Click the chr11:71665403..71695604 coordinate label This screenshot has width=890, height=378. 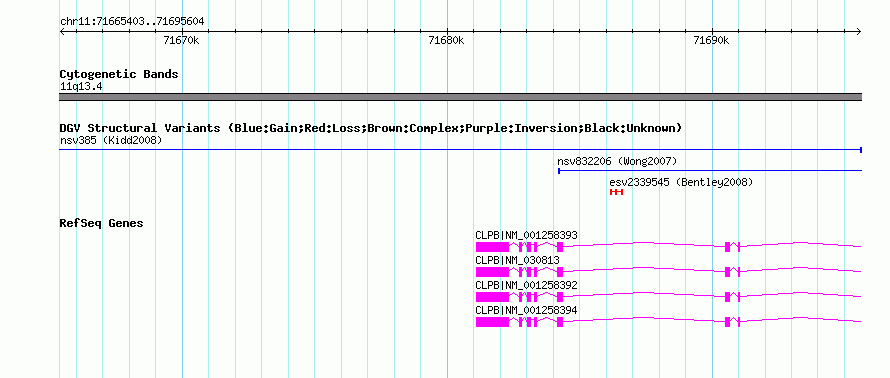tap(132, 22)
